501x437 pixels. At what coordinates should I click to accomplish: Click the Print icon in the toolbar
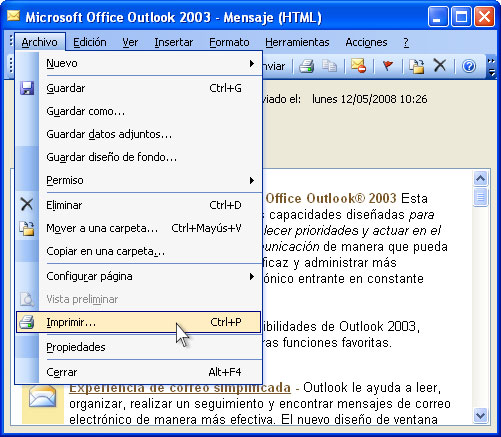306,66
